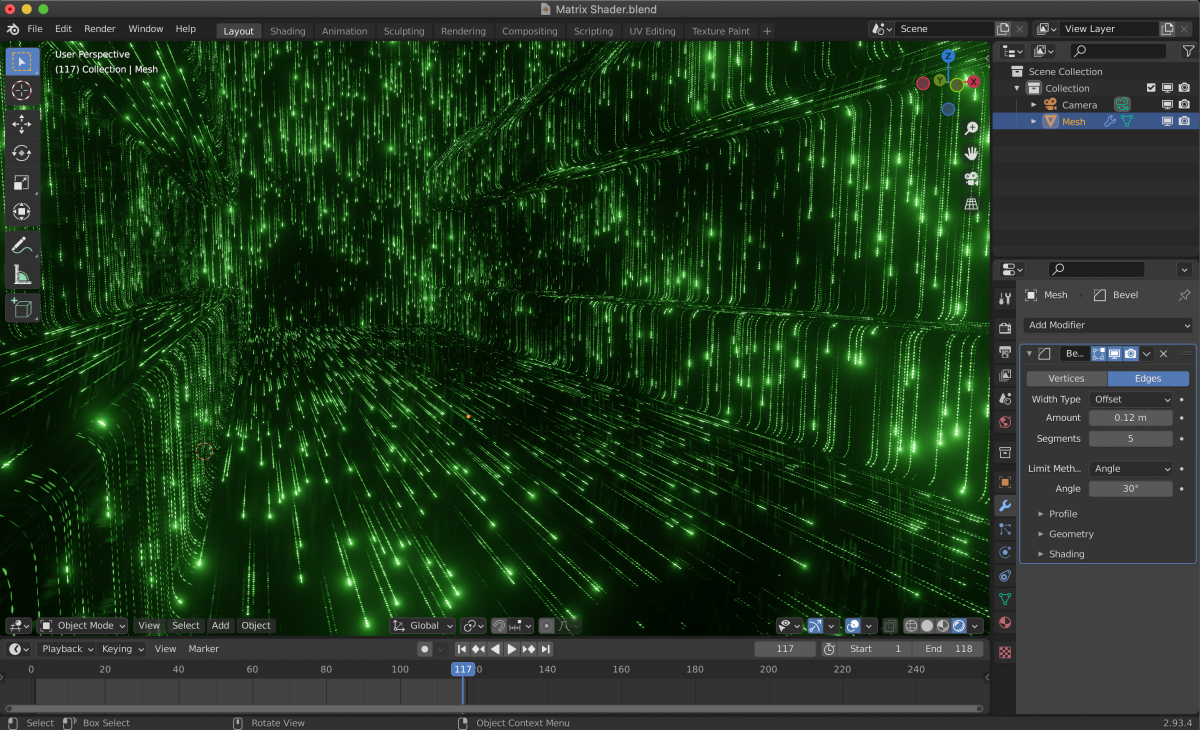Activate the Scale tool
1200x730 pixels.
[22, 182]
